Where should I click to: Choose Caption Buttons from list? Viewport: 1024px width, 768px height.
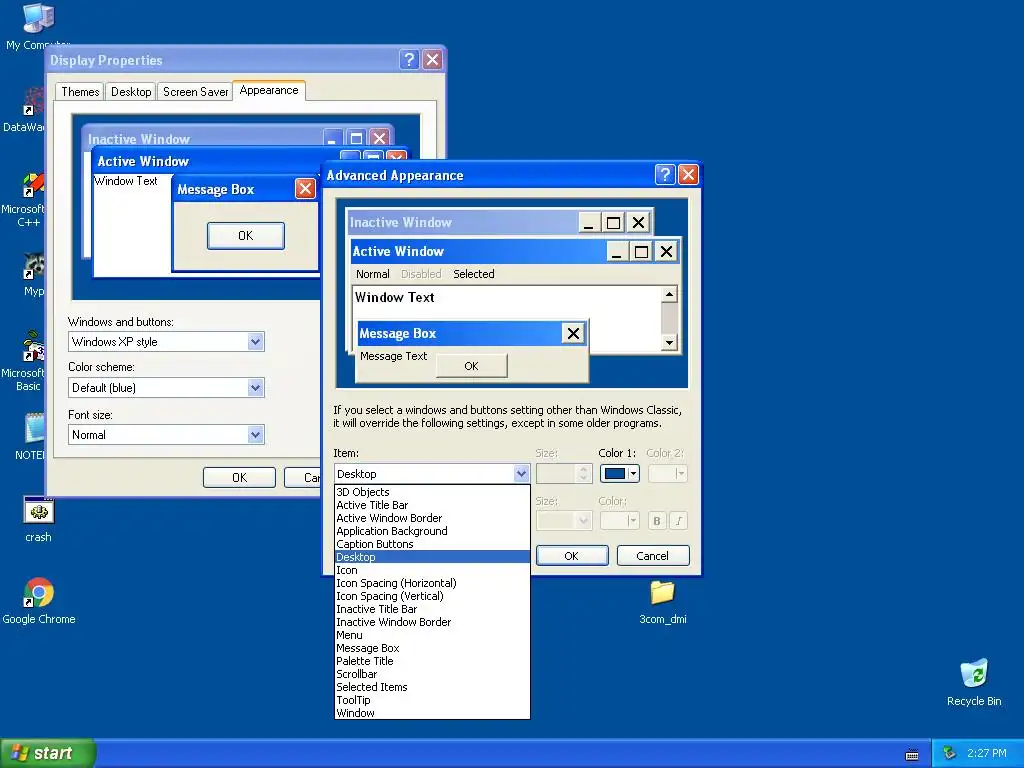(432, 544)
